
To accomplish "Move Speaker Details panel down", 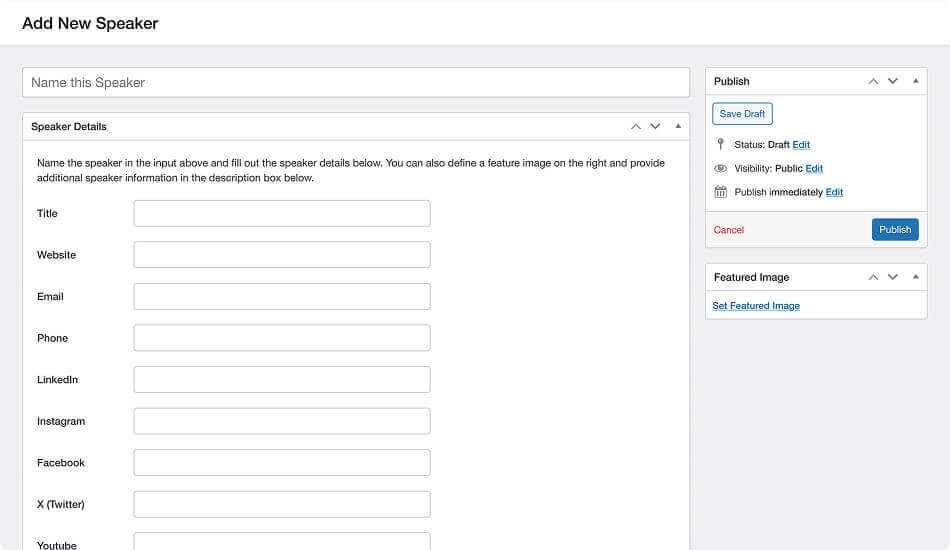I will (x=655, y=127).
